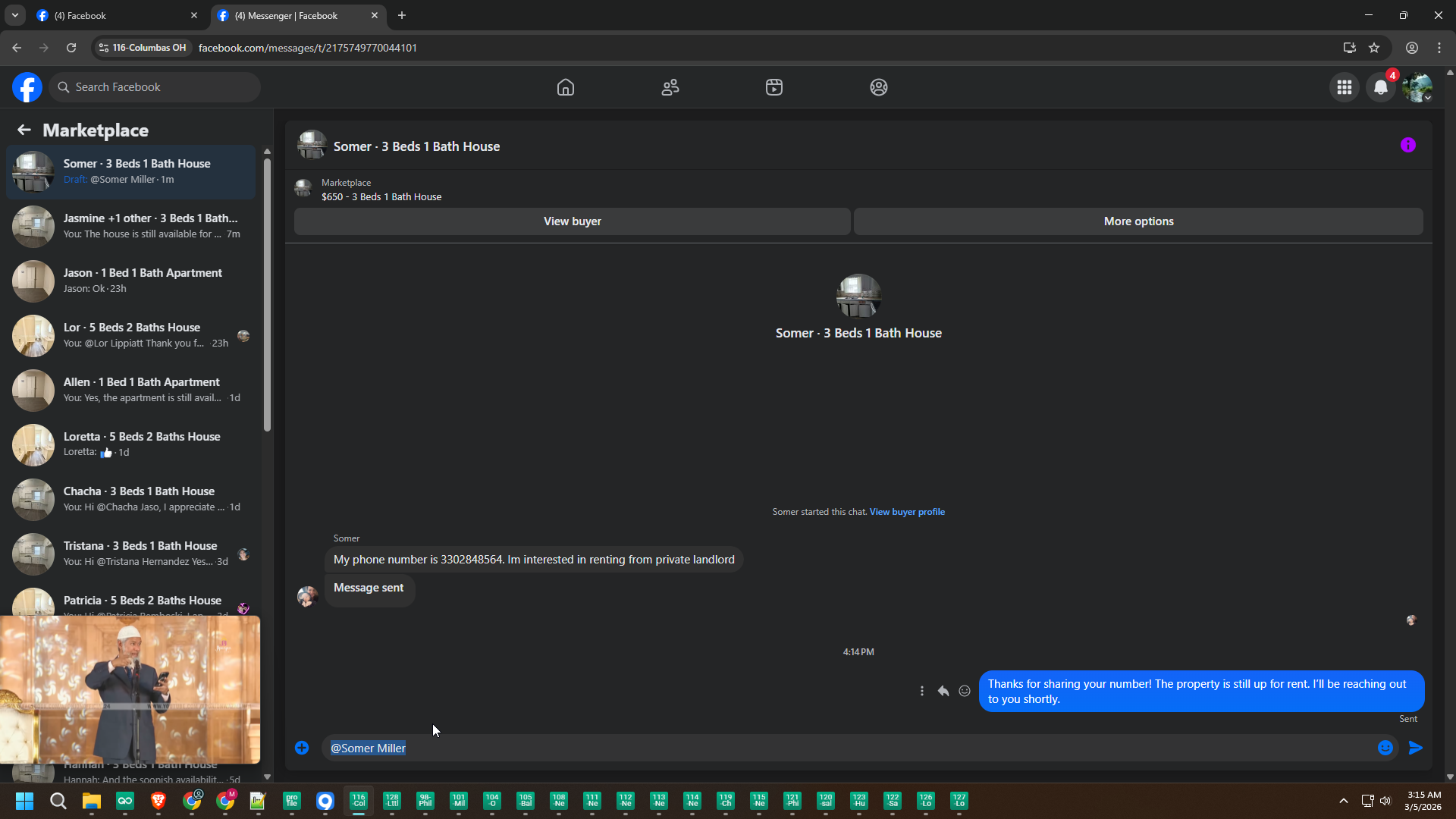Viewport: 1456px width, 819px height.
Task: React to the sent message with emoji
Action: (x=965, y=692)
